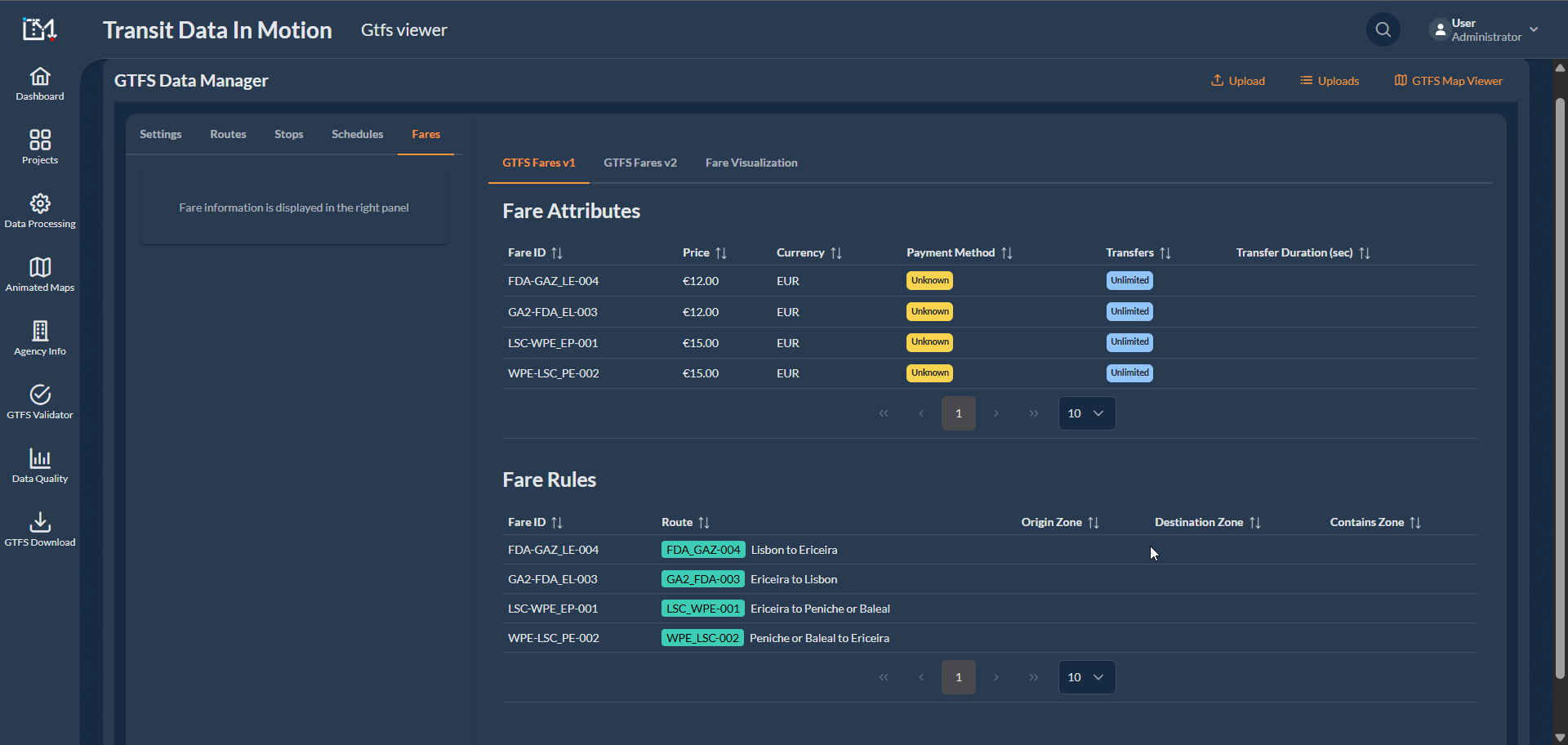The image size is (1568, 745).
Task: Click the search magnifier icon
Action: (x=1383, y=30)
